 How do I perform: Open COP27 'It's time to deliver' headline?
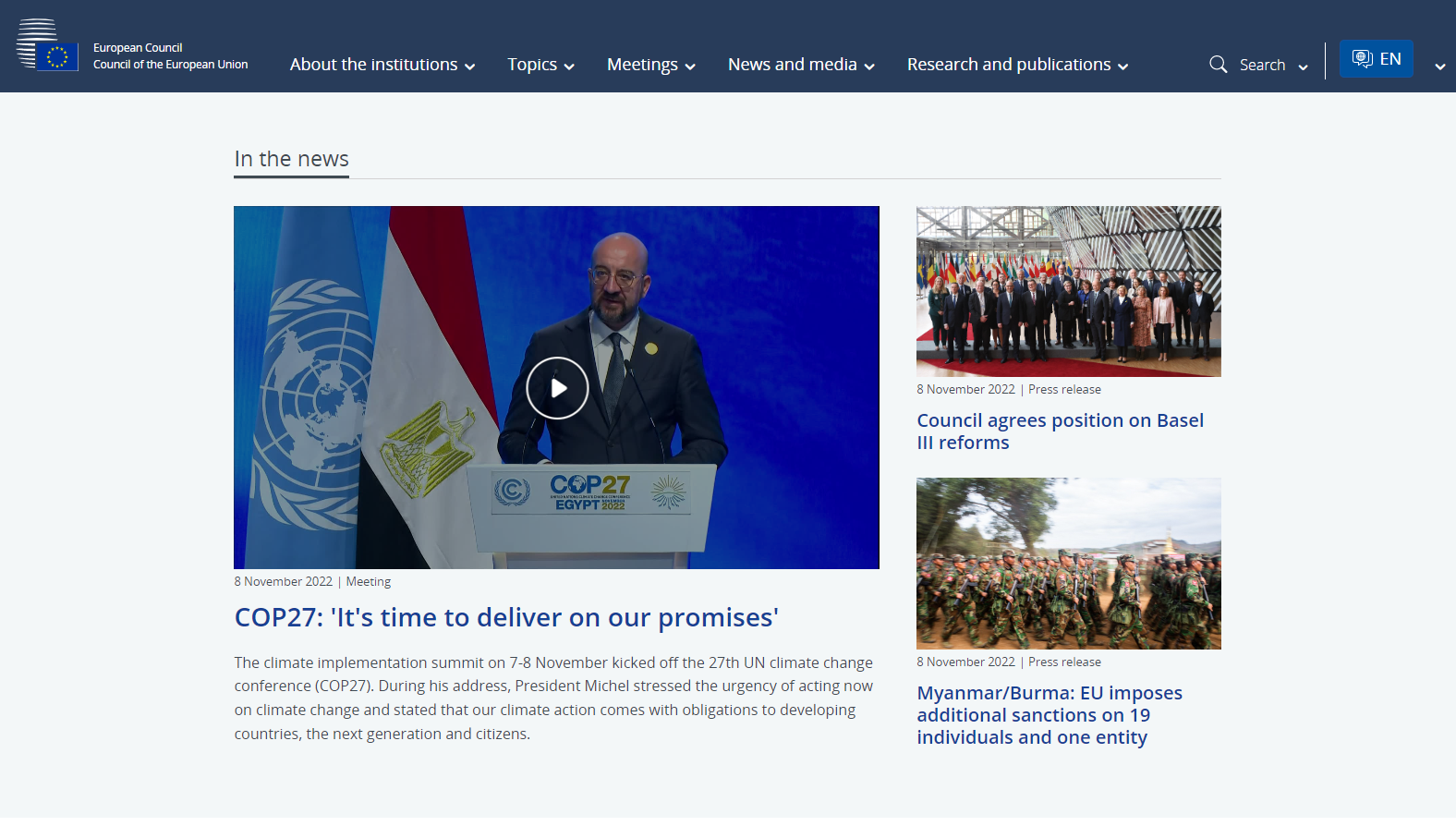tap(506, 617)
